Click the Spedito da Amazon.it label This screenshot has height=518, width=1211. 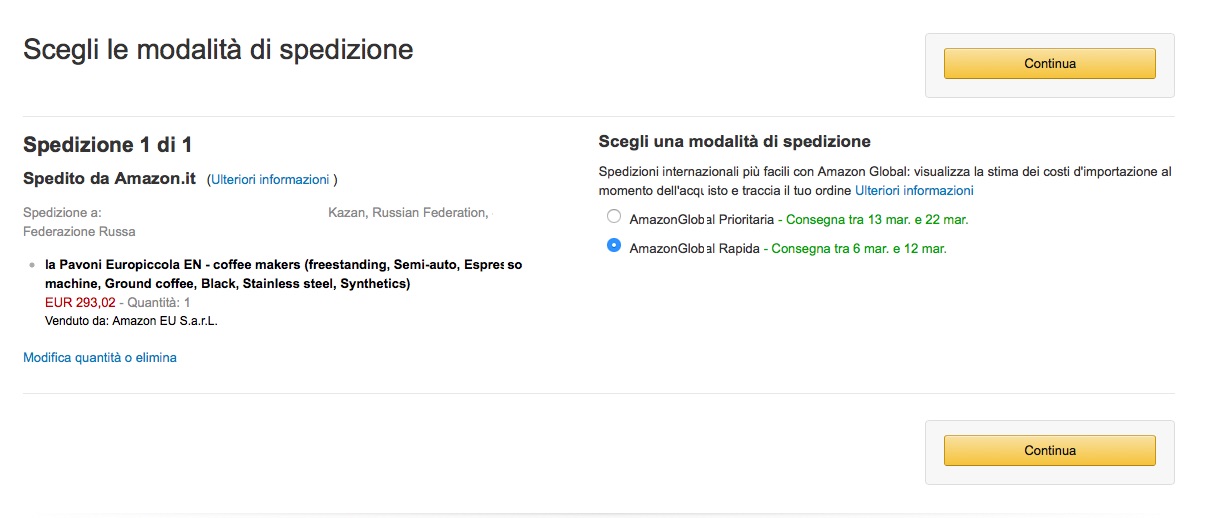[109, 178]
